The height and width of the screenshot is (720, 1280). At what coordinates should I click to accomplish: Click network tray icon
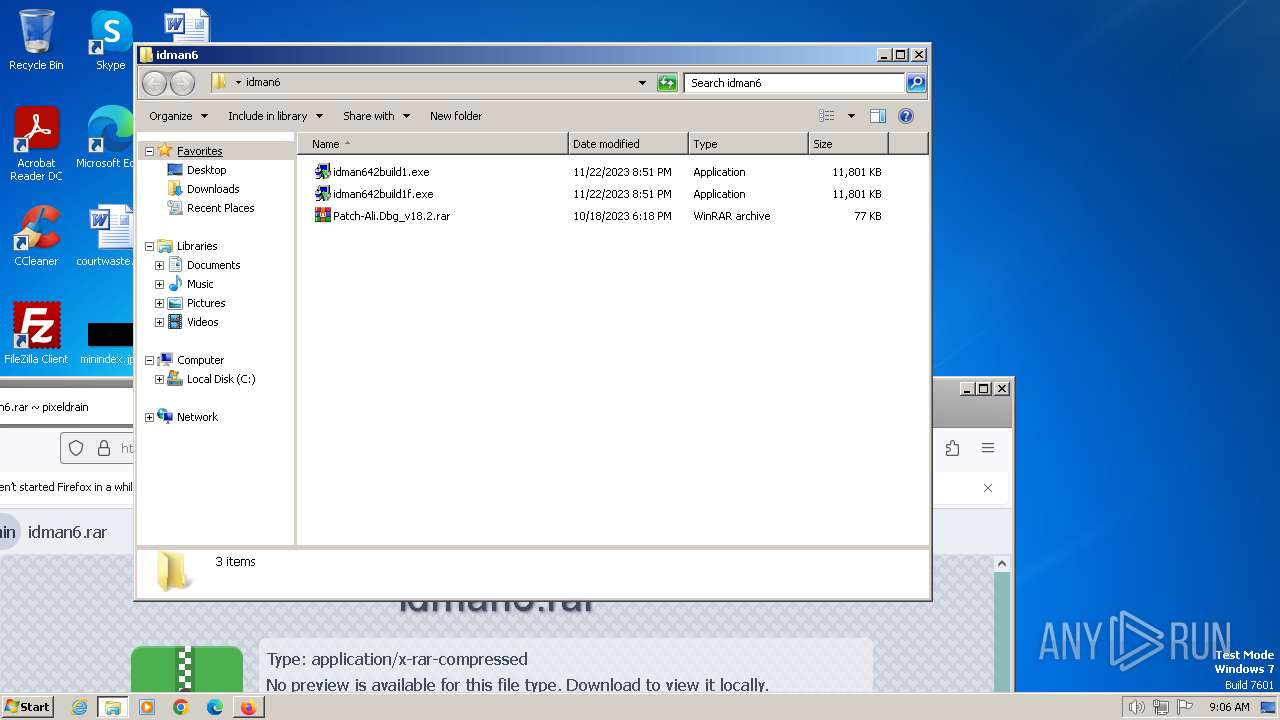click(x=1160, y=707)
